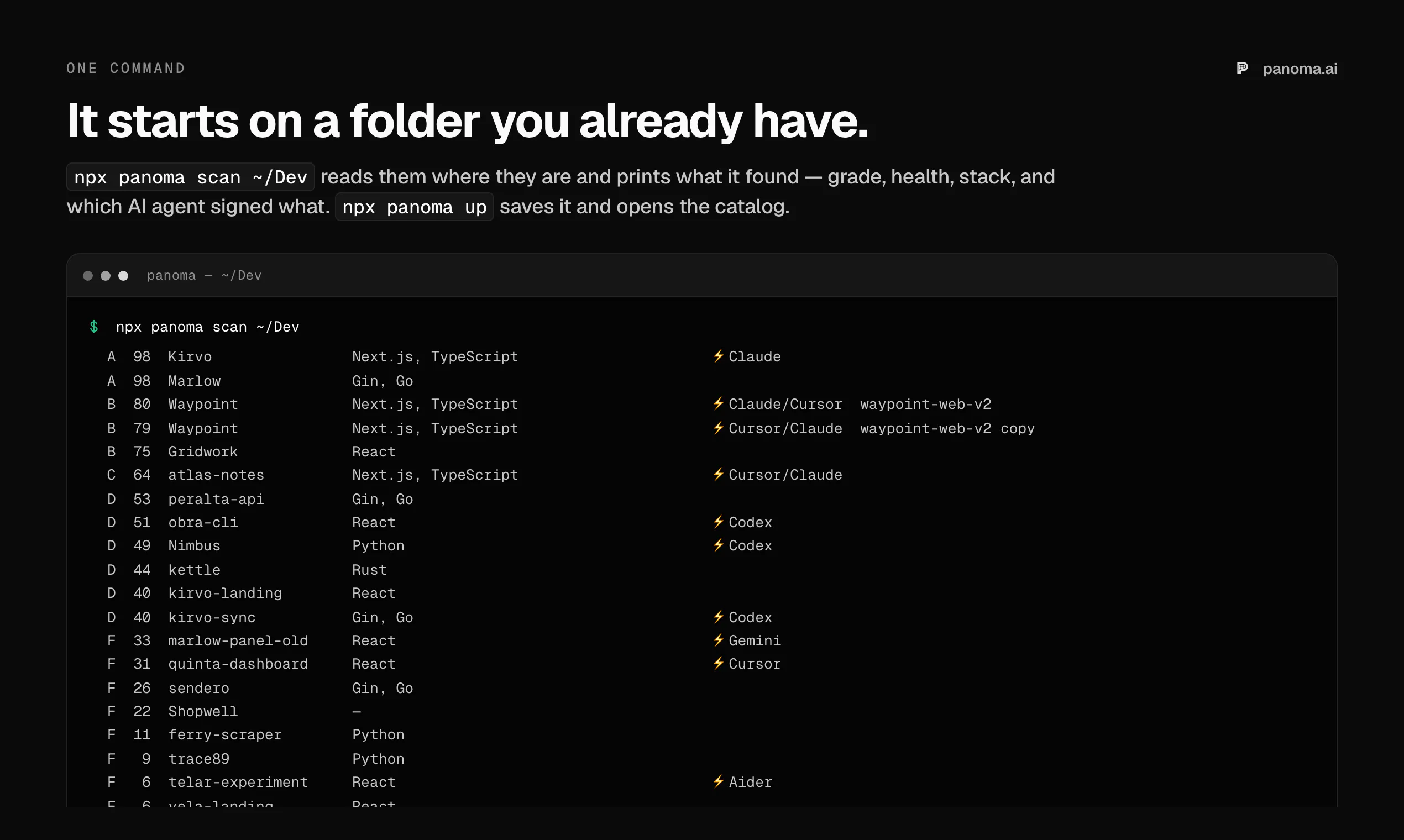The image size is (1404, 840).
Task: Click grade C on atlas-notes row
Action: point(111,475)
